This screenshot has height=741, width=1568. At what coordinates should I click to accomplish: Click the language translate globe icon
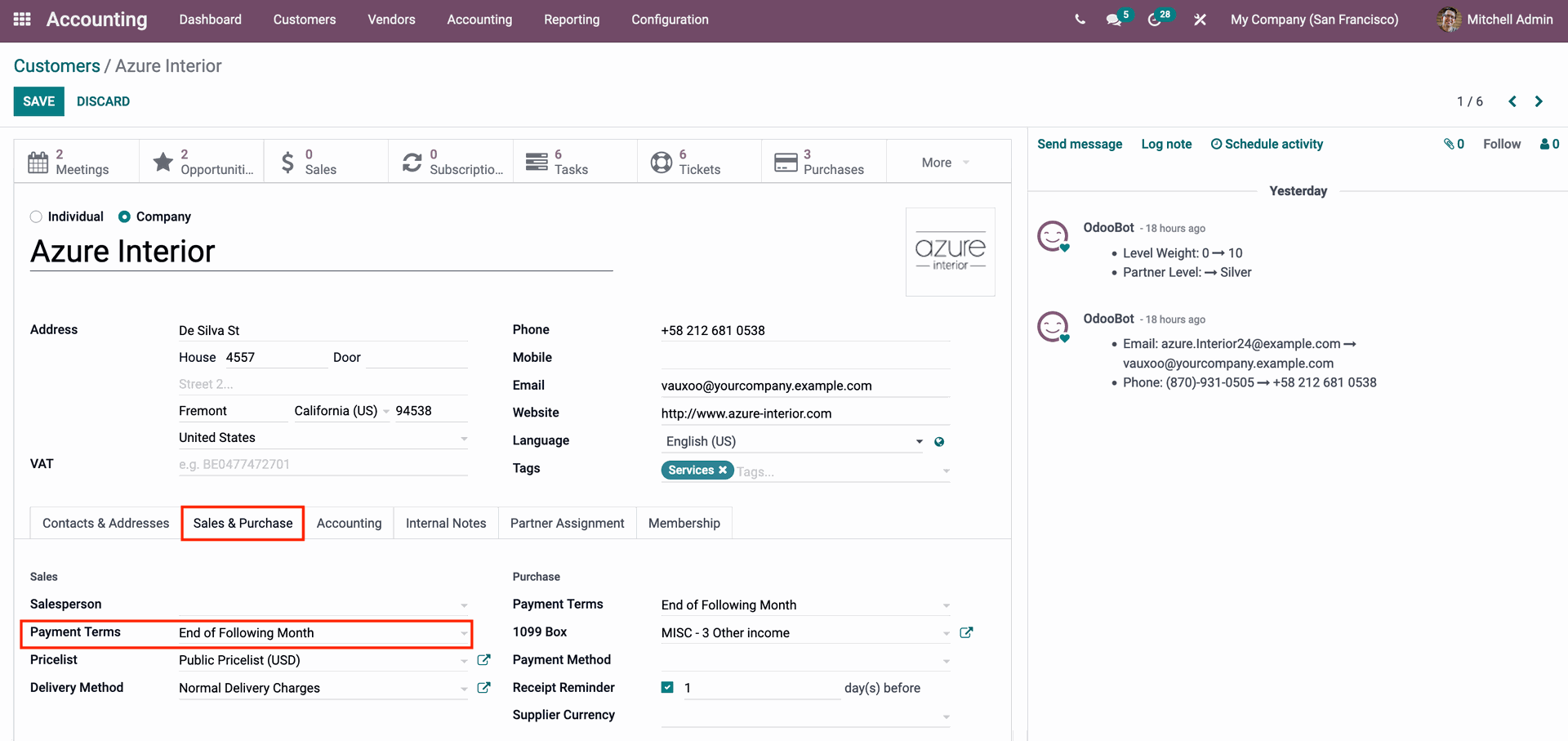(939, 442)
